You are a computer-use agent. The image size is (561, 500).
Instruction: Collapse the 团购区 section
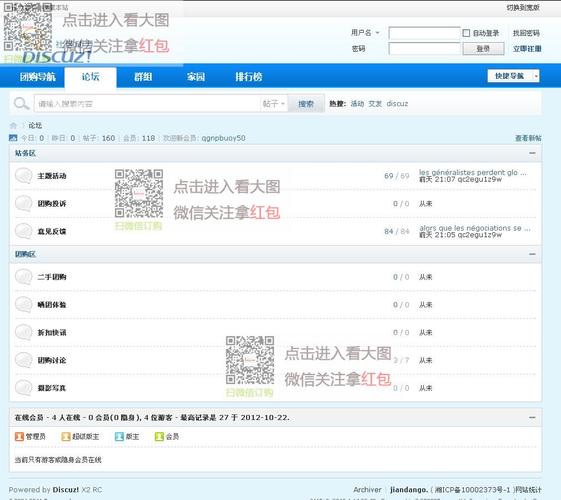click(x=532, y=254)
